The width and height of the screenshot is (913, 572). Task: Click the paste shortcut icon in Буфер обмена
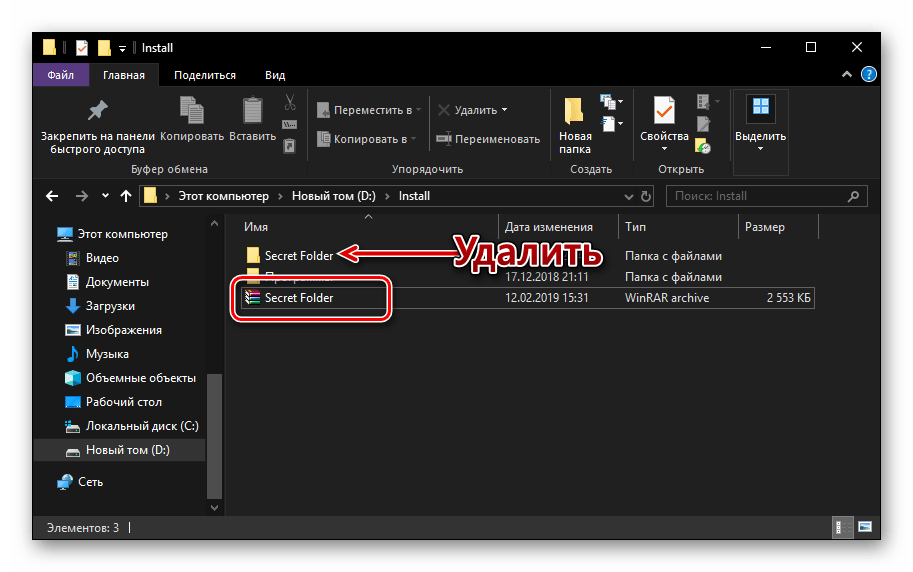point(289,145)
